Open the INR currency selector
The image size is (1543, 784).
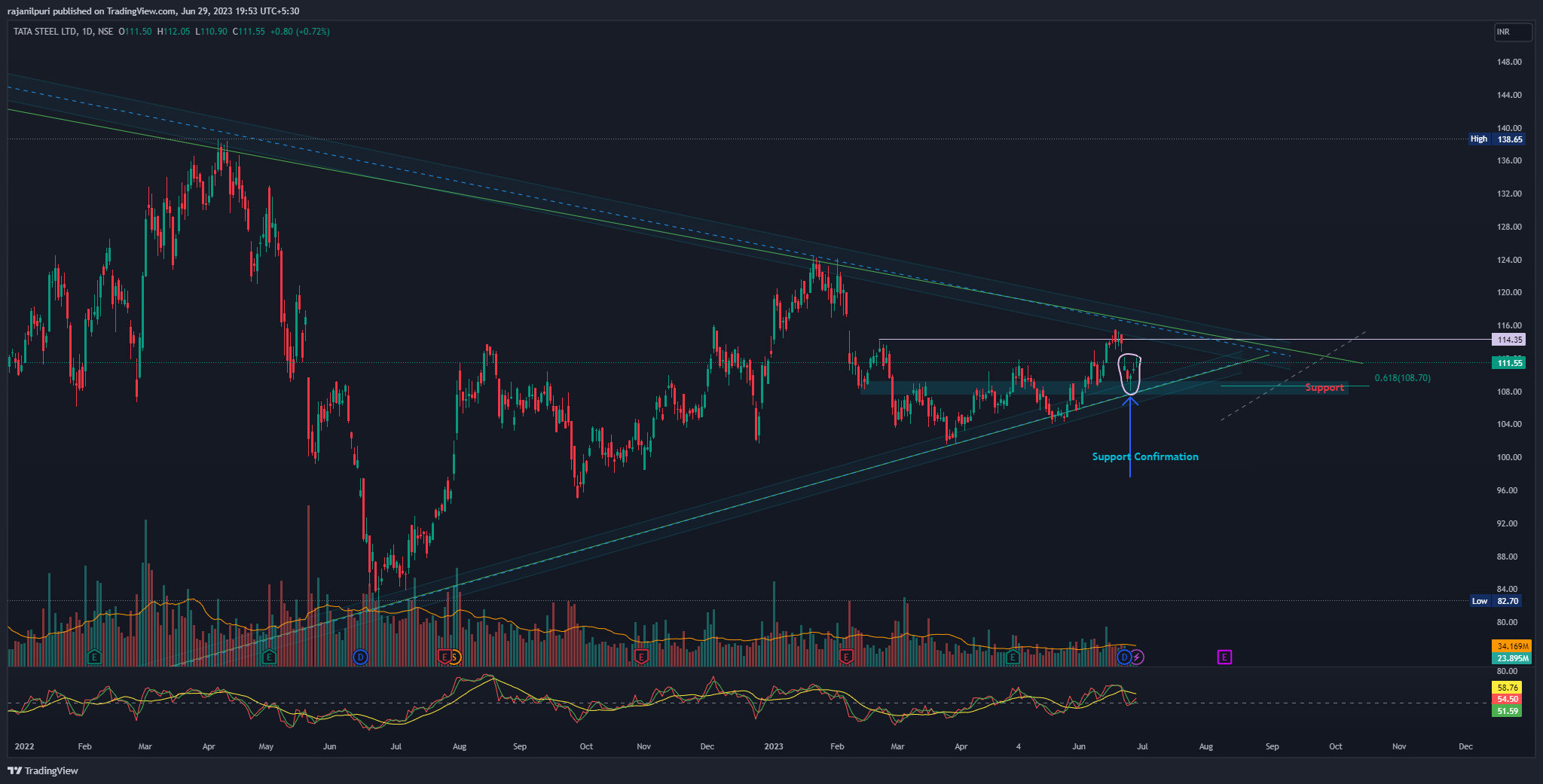tap(1513, 32)
